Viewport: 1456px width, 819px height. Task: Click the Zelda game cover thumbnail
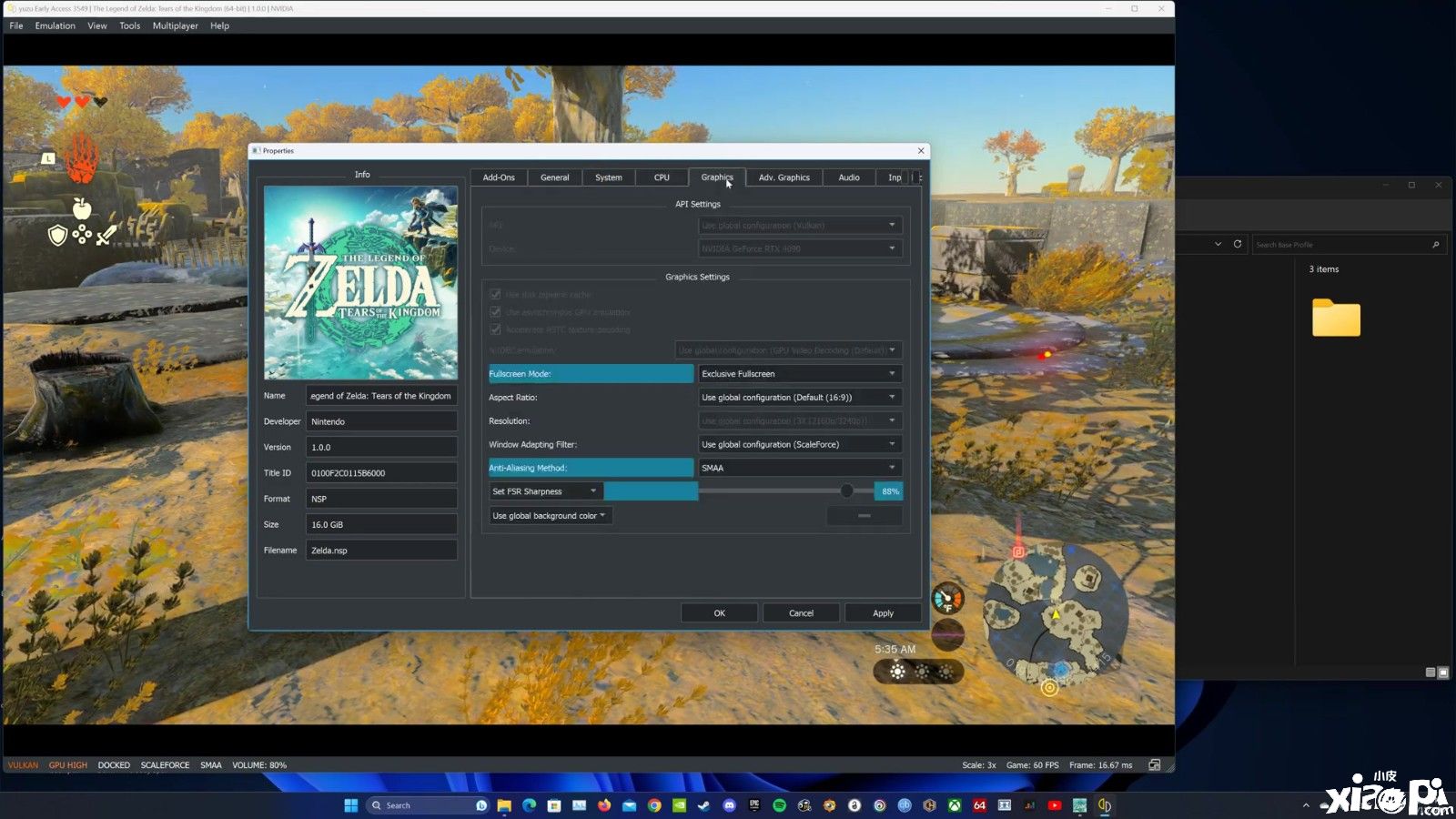[361, 283]
